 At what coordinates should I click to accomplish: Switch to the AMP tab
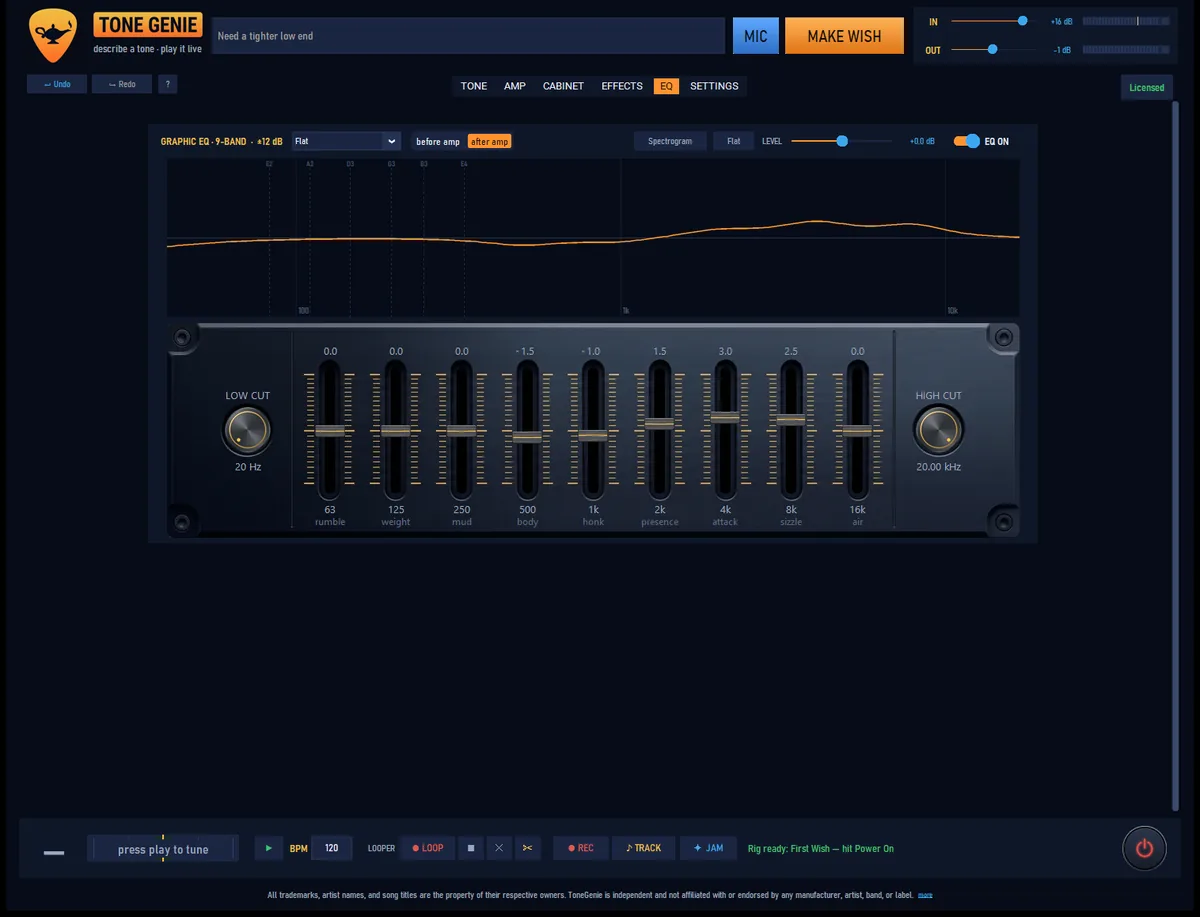pyautogui.click(x=515, y=86)
